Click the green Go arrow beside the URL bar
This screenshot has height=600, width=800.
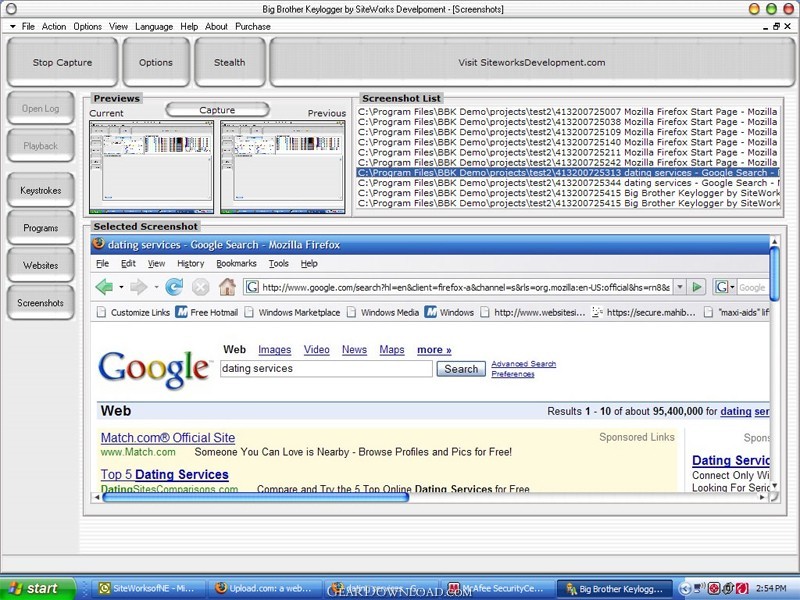point(696,287)
